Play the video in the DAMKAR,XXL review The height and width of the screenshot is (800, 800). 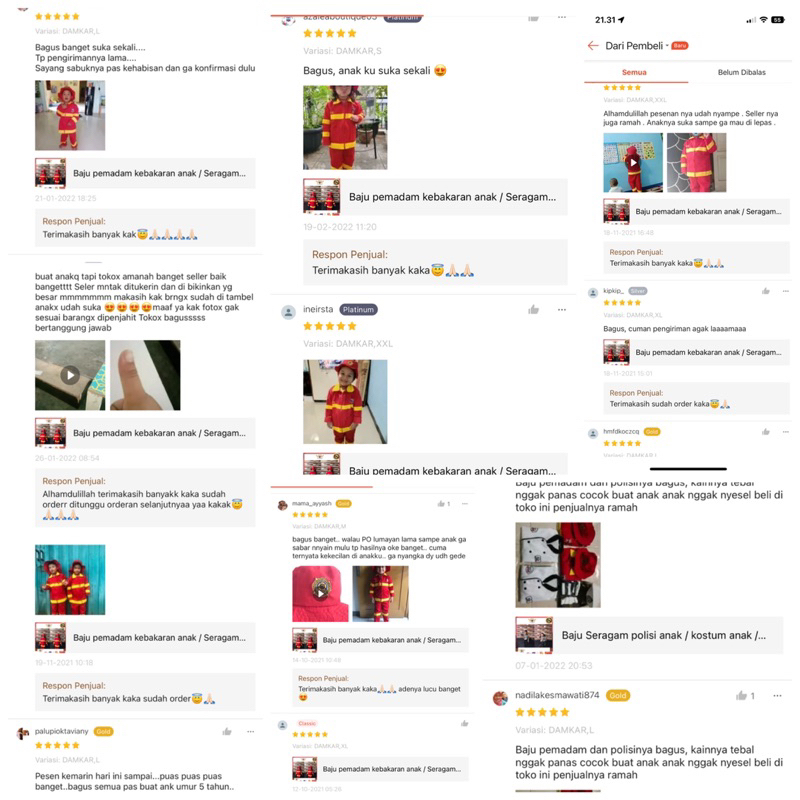pyautogui.click(x=633, y=162)
